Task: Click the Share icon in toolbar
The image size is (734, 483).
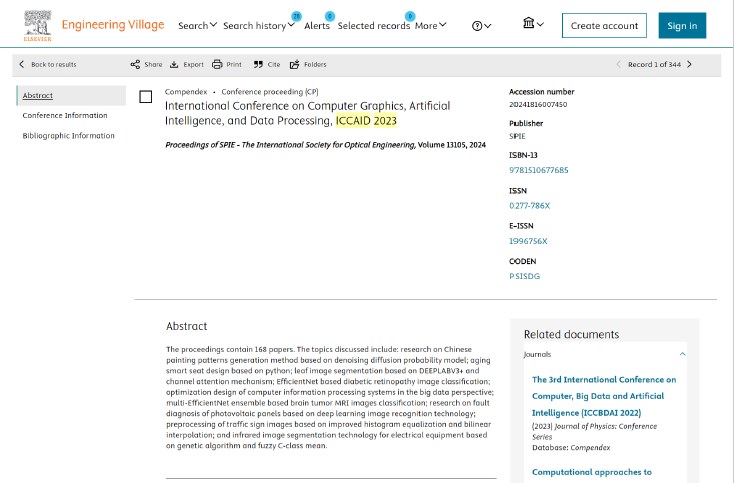Action: click(135, 65)
